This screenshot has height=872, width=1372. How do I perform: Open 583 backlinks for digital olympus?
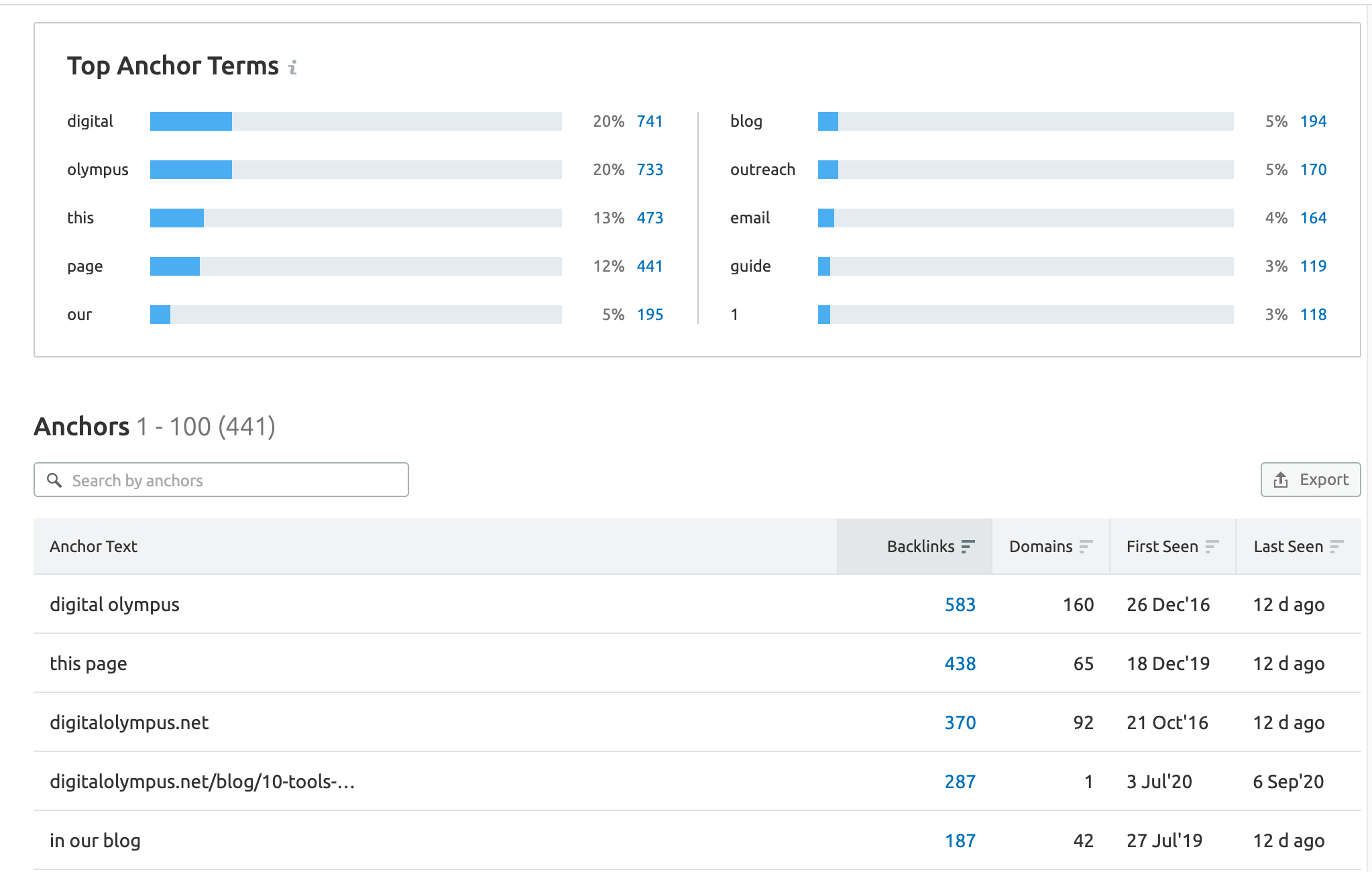click(960, 604)
